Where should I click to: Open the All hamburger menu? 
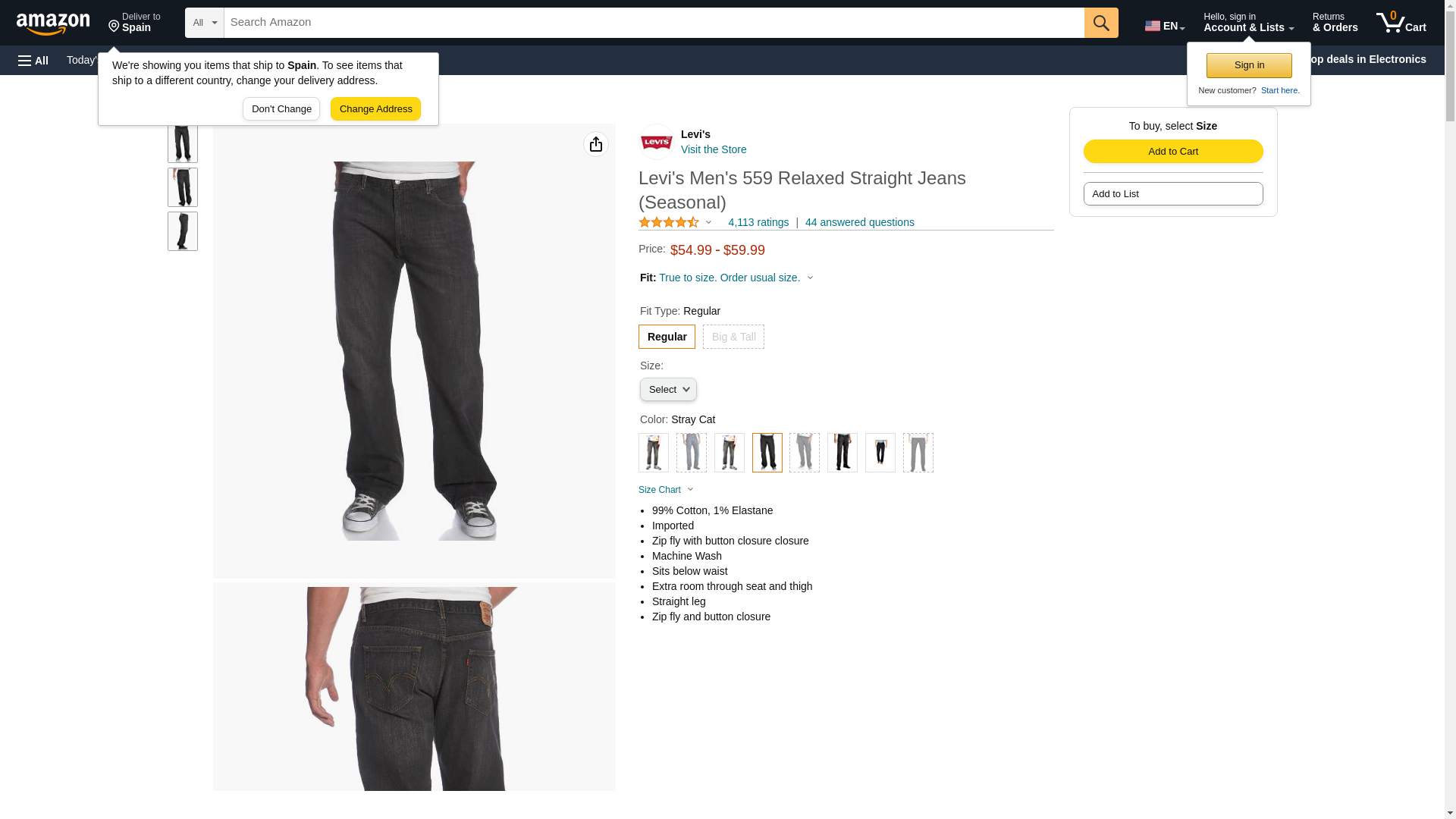(33, 61)
